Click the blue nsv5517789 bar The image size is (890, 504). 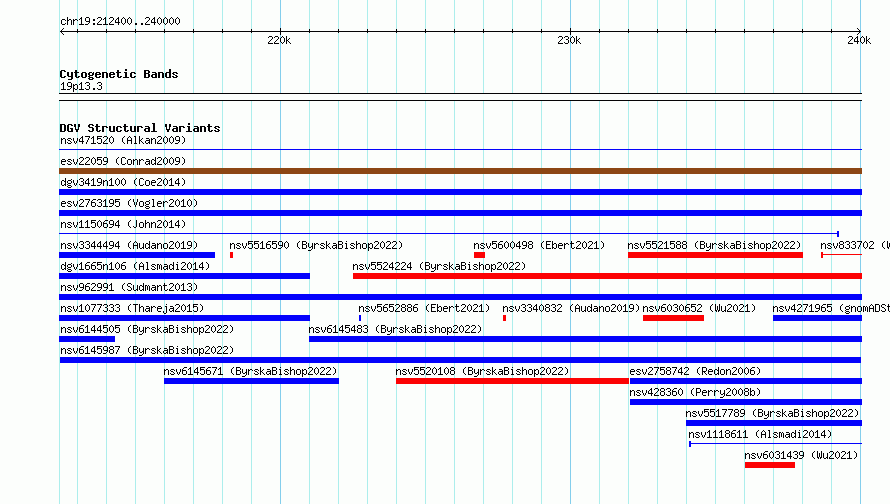[774, 423]
